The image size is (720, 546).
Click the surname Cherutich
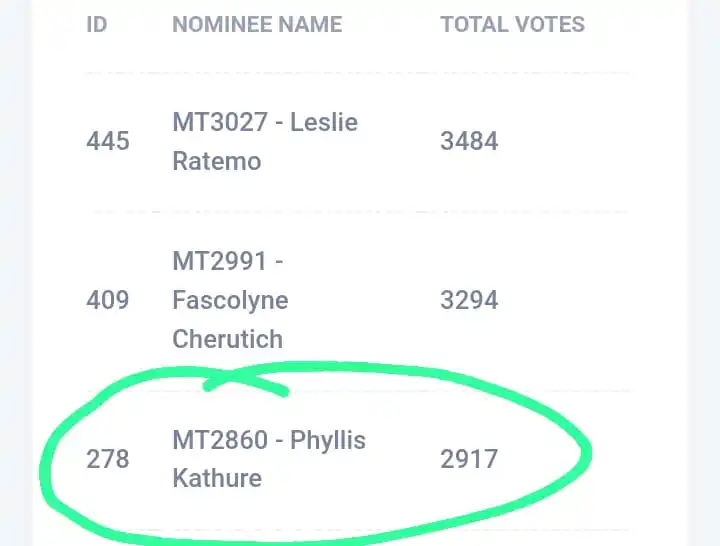pyautogui.click(x=228, y=339)
